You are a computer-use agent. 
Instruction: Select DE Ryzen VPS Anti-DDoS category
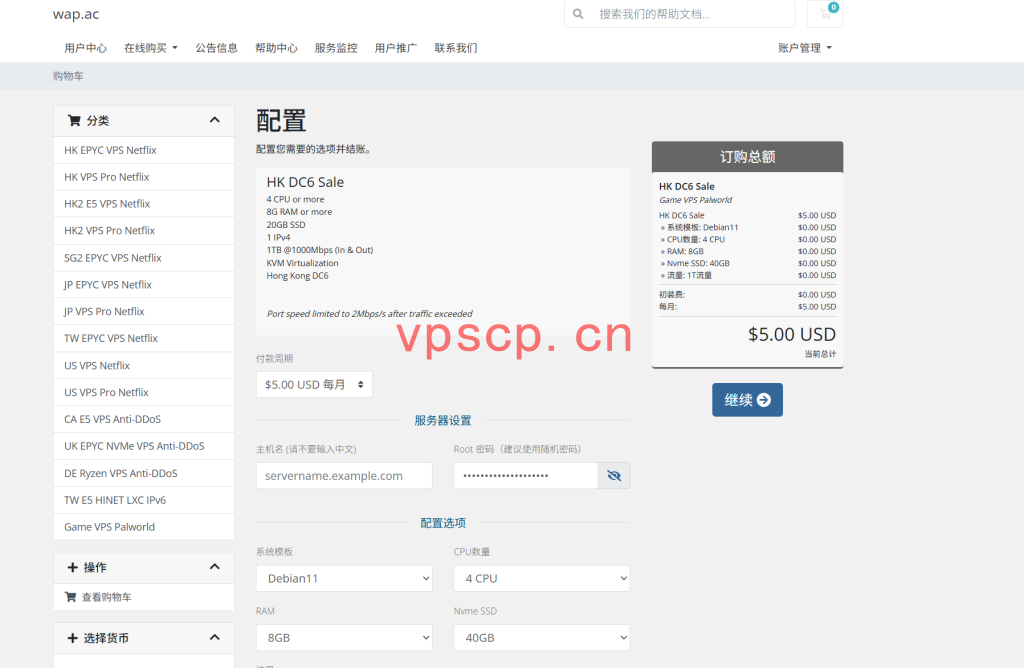pyautogui.click(x=144, y=473)
